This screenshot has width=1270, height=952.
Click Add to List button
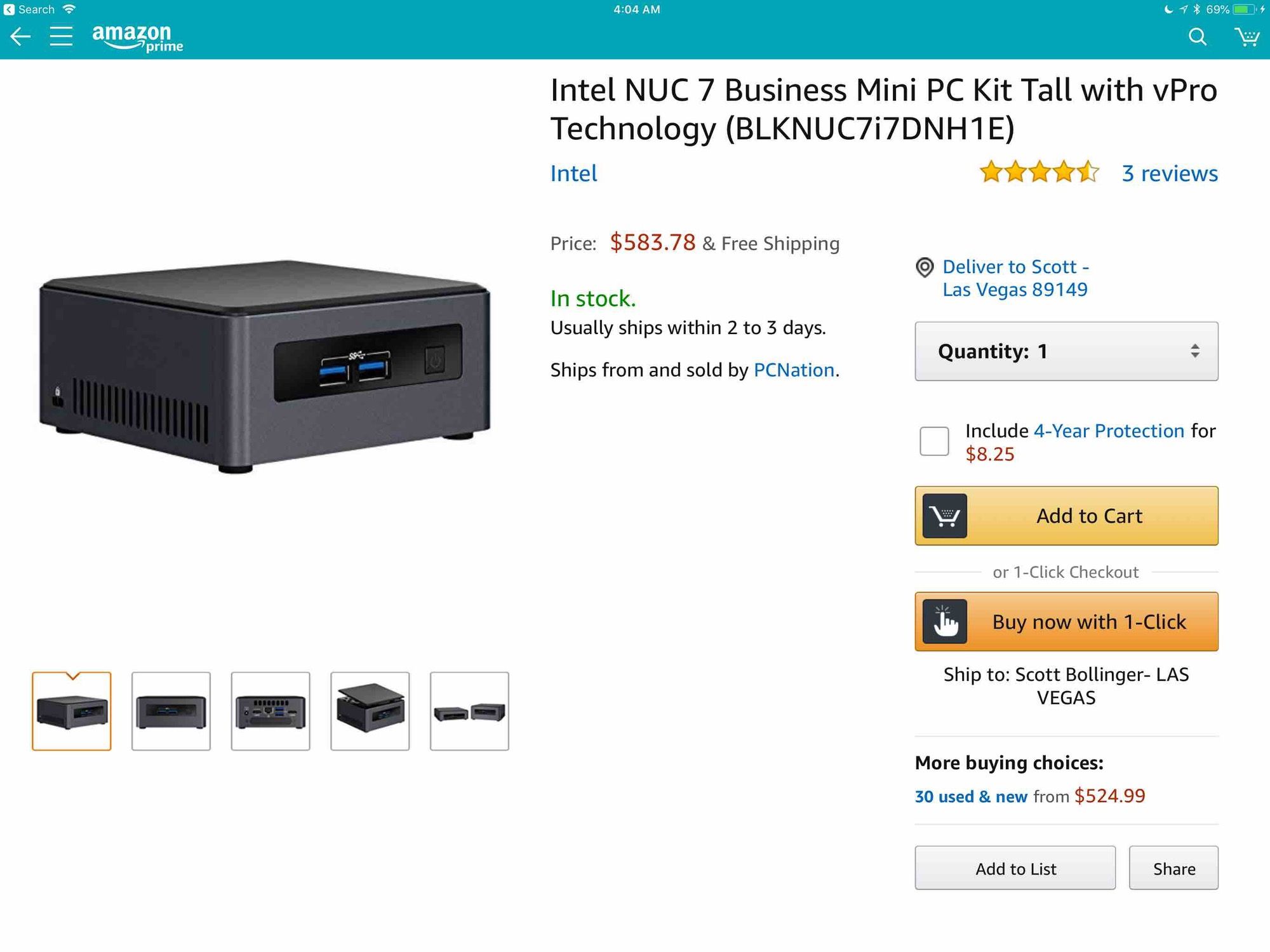pos(1015,868)
